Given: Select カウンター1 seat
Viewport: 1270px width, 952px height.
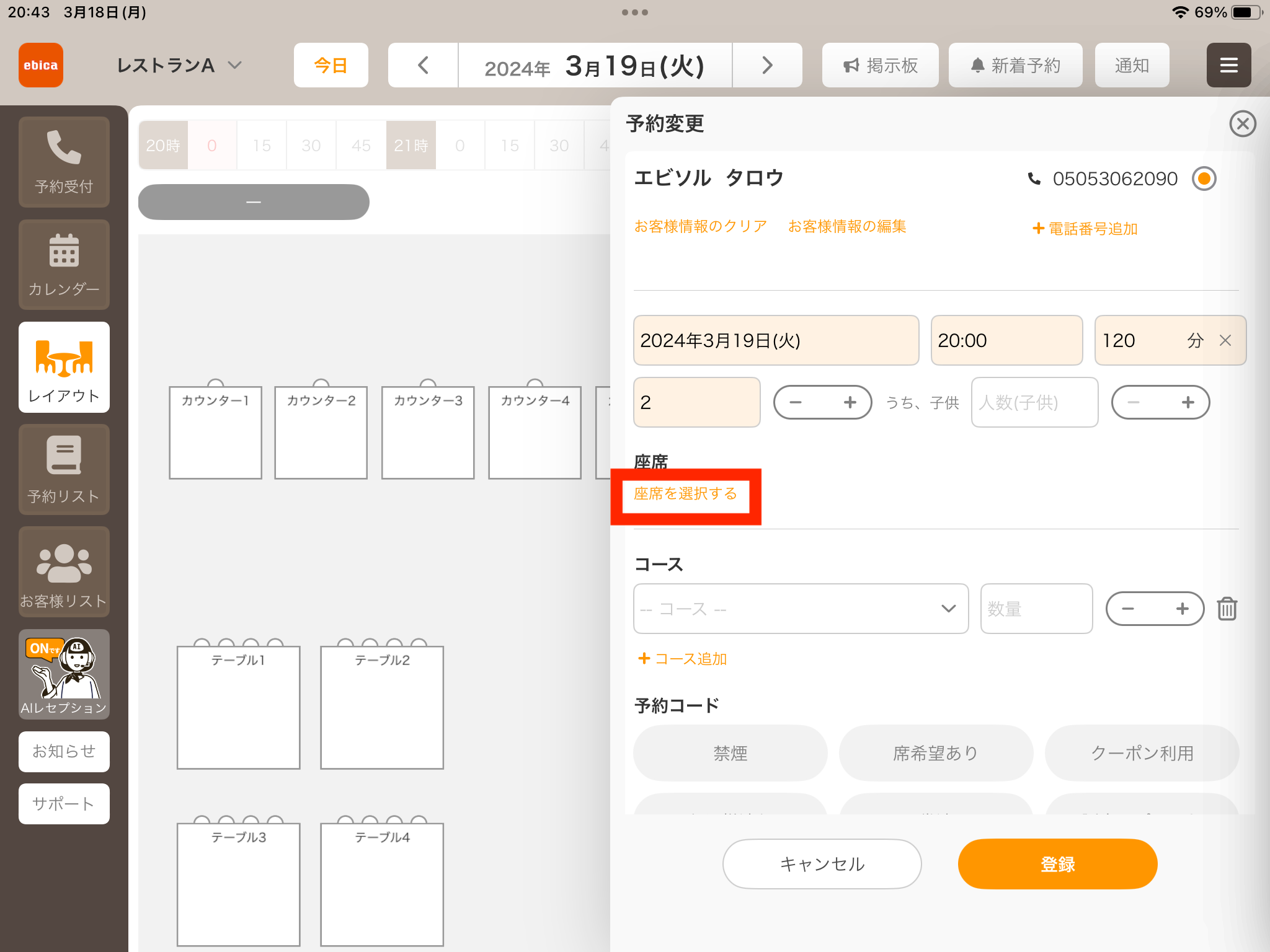Looking at the screenshot, I should click(x=215, y=433).
